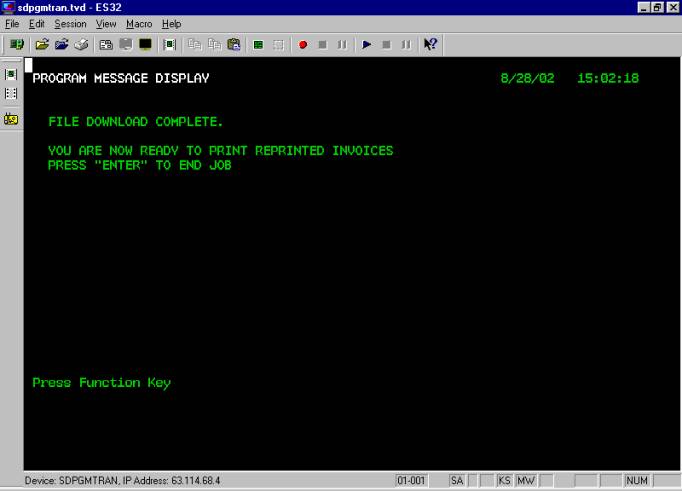Click the context help arrow-question icon
This screenshot has width=682, height=491.
[430, 44]
